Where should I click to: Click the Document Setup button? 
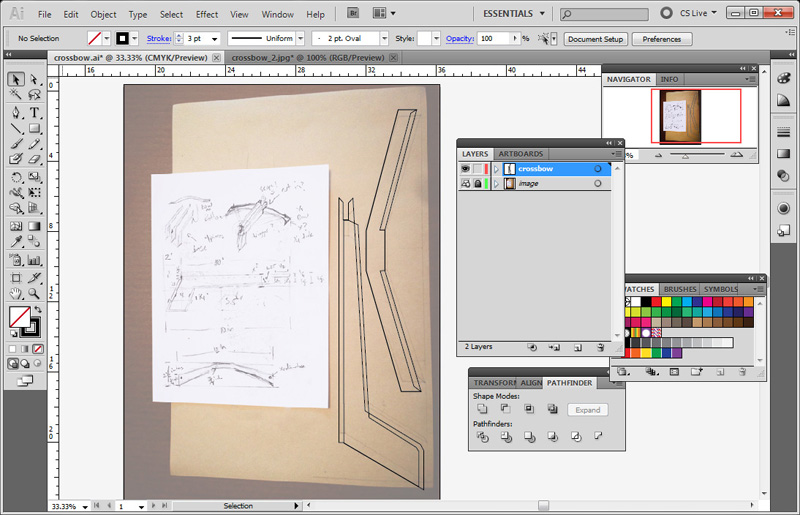(595, 39)
